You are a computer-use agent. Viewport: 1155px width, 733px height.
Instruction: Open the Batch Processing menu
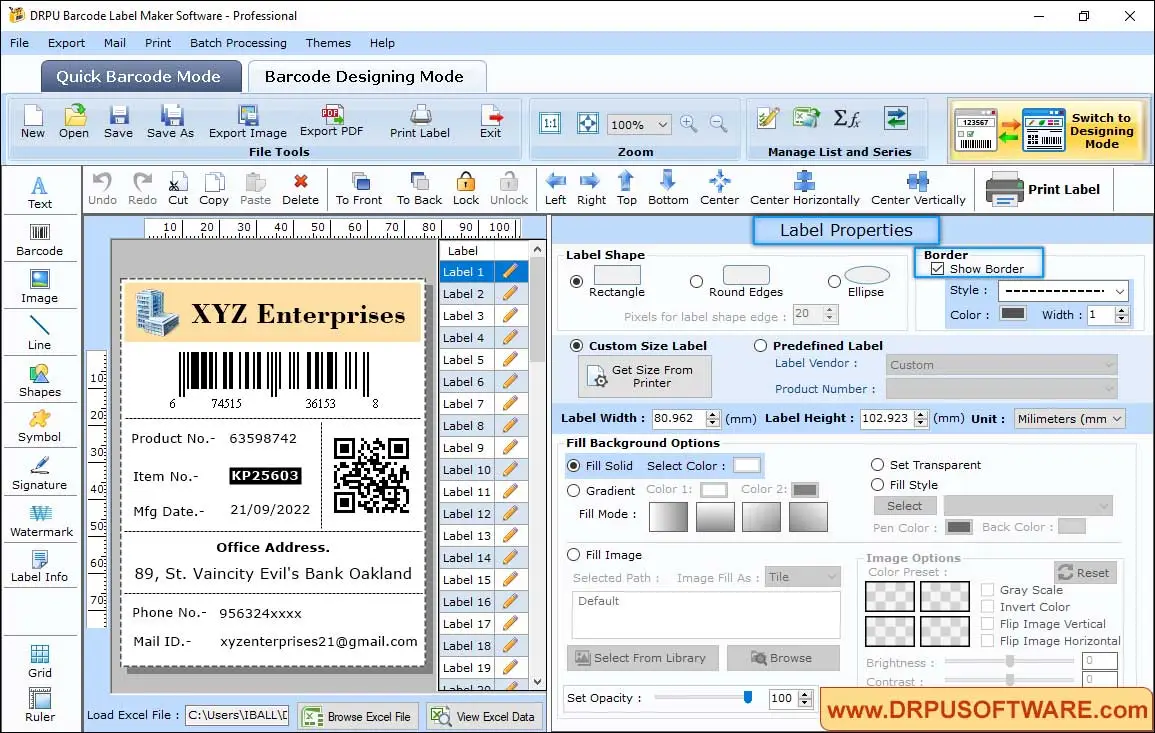[x=238, y=43]
